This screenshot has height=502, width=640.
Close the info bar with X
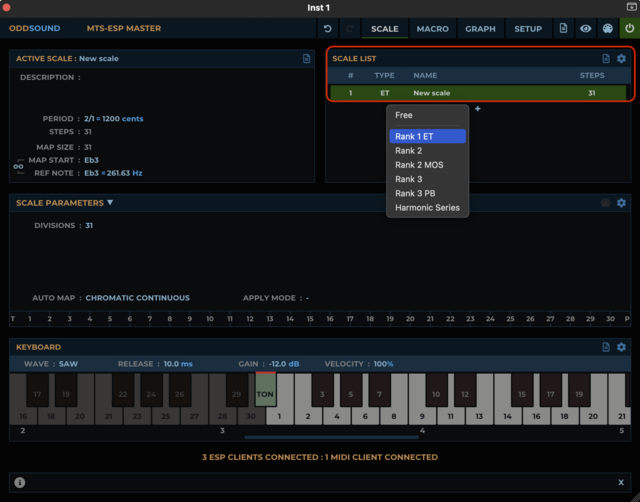(x=621, y=482)
